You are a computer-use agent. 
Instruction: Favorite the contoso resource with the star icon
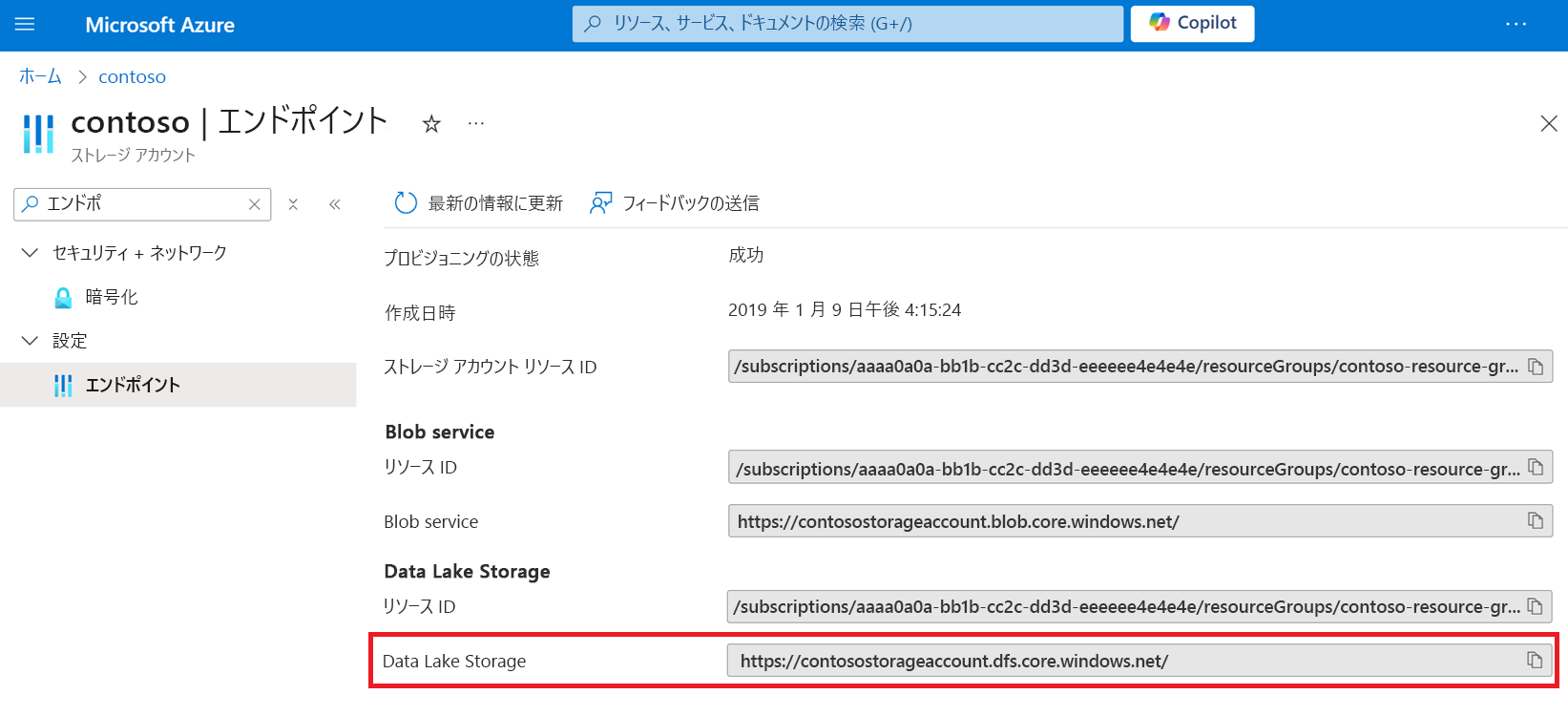tap(431, 124)
